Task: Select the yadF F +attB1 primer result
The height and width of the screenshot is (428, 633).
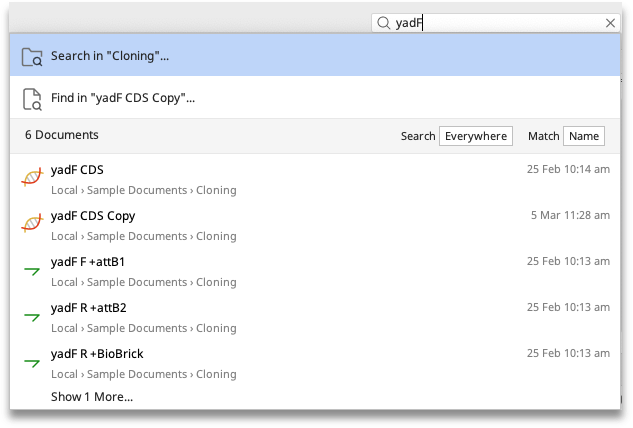Action: (x=315, y=272)
